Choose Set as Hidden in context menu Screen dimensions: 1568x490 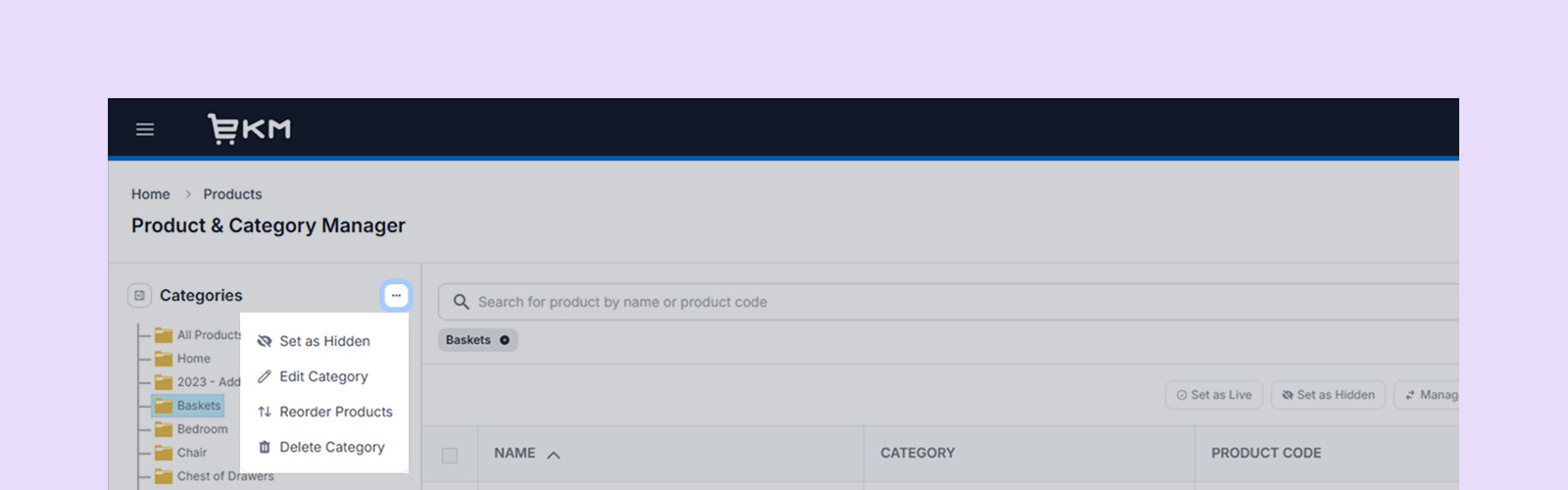pos(324,341)
